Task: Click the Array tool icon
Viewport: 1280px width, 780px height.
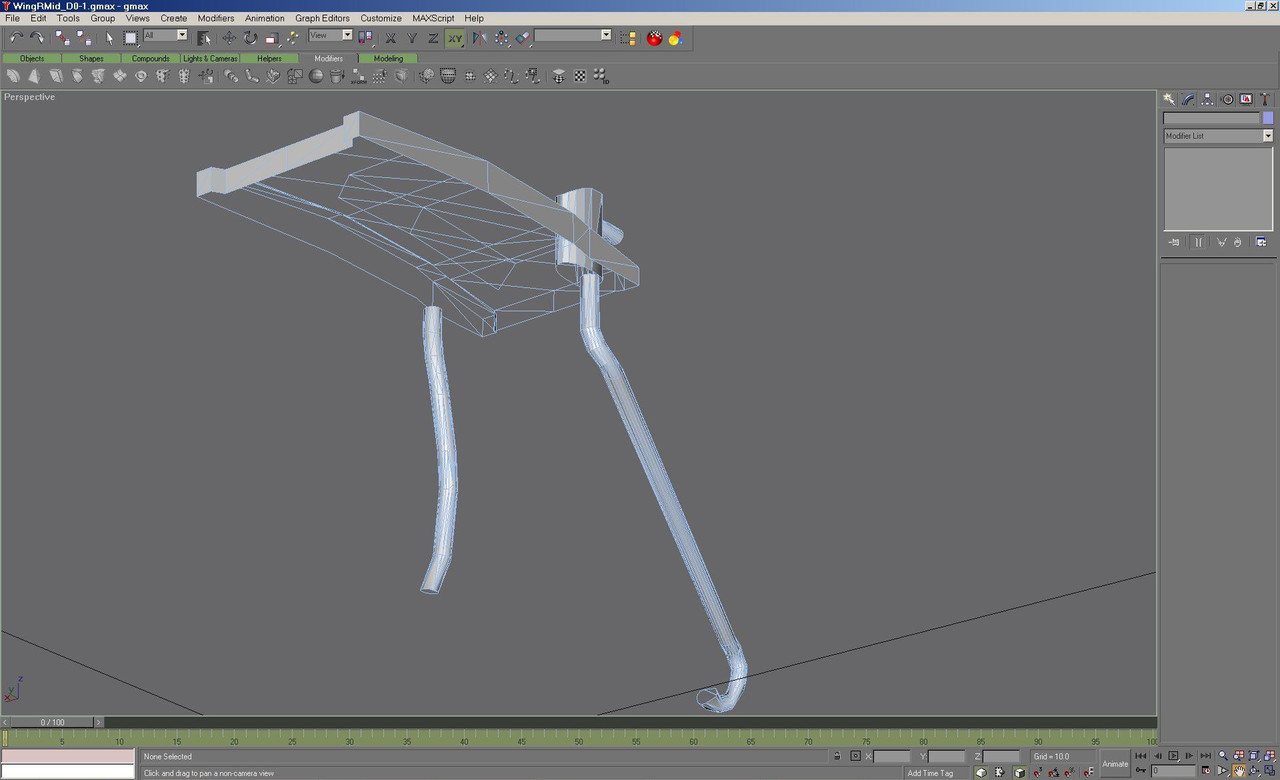Action: click(x=501, y=38)
